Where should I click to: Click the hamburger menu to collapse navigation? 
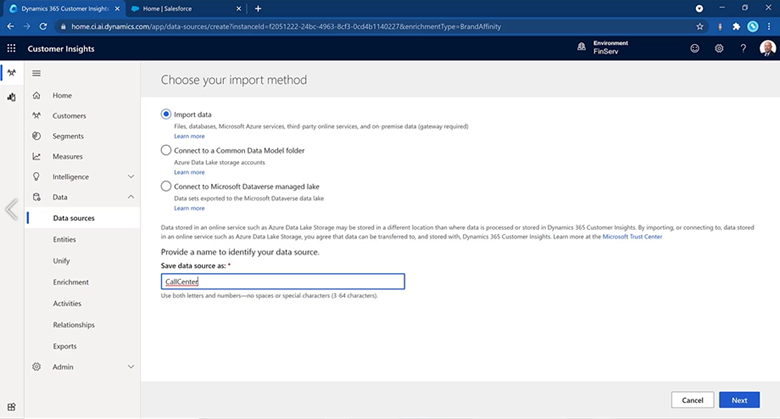pyautogui.click(x=36, y=73)
